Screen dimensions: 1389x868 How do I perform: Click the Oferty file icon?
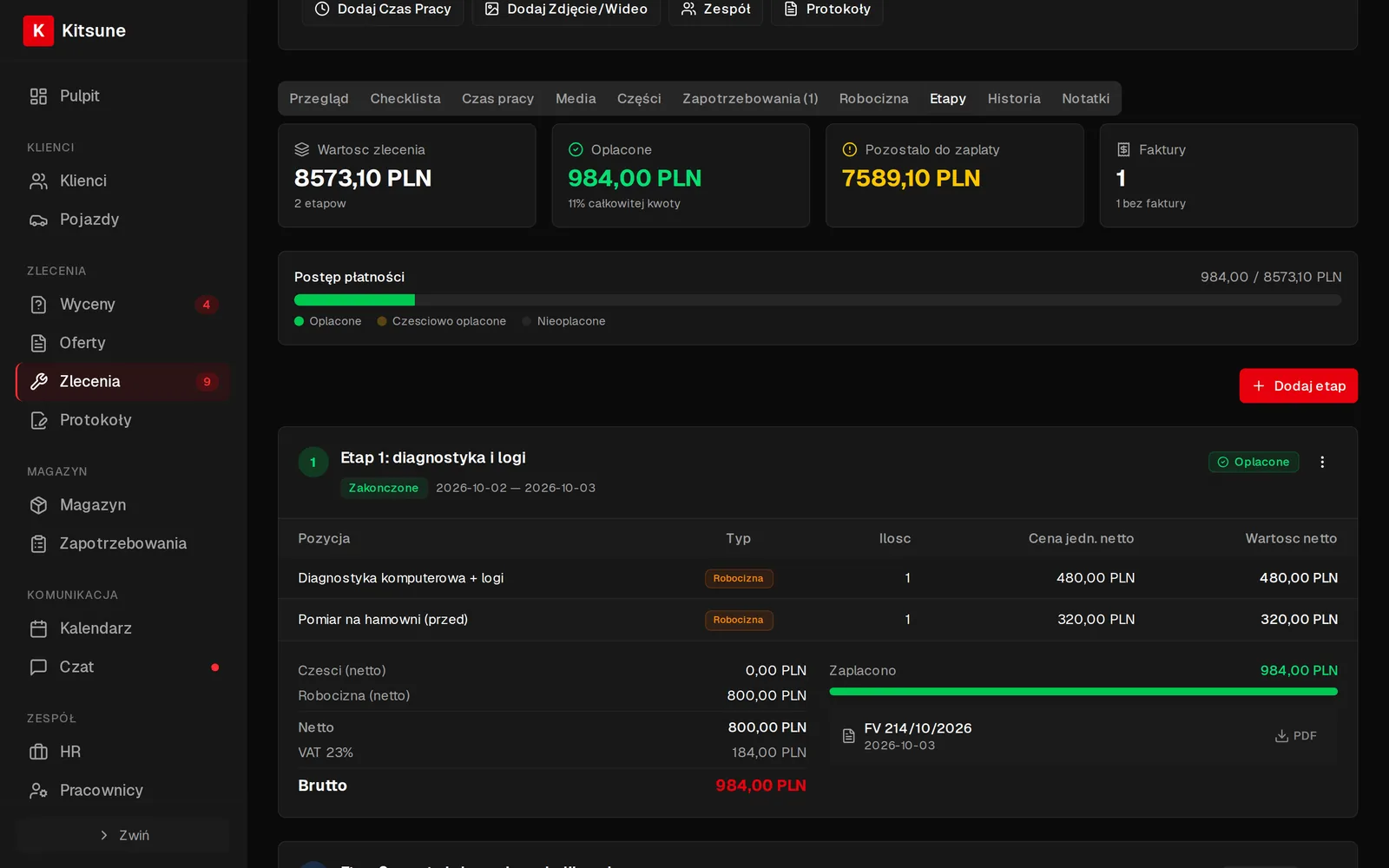38,343
